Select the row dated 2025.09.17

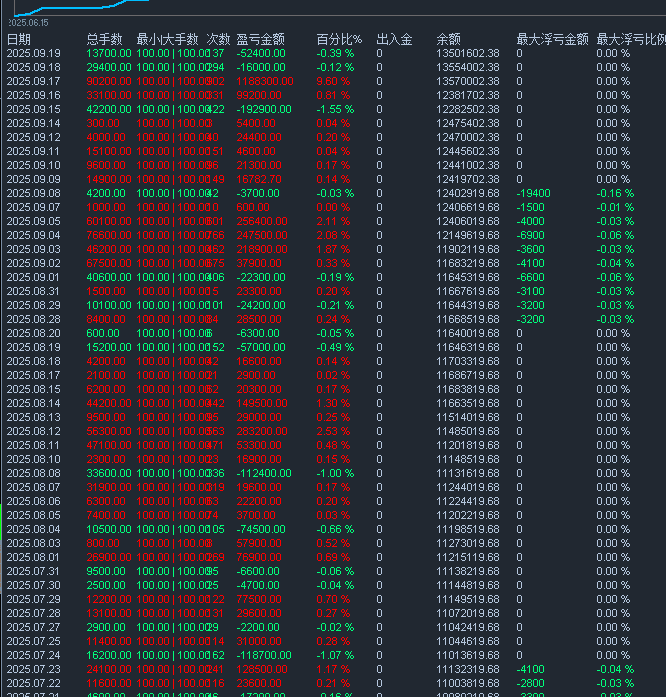[33, 81]
